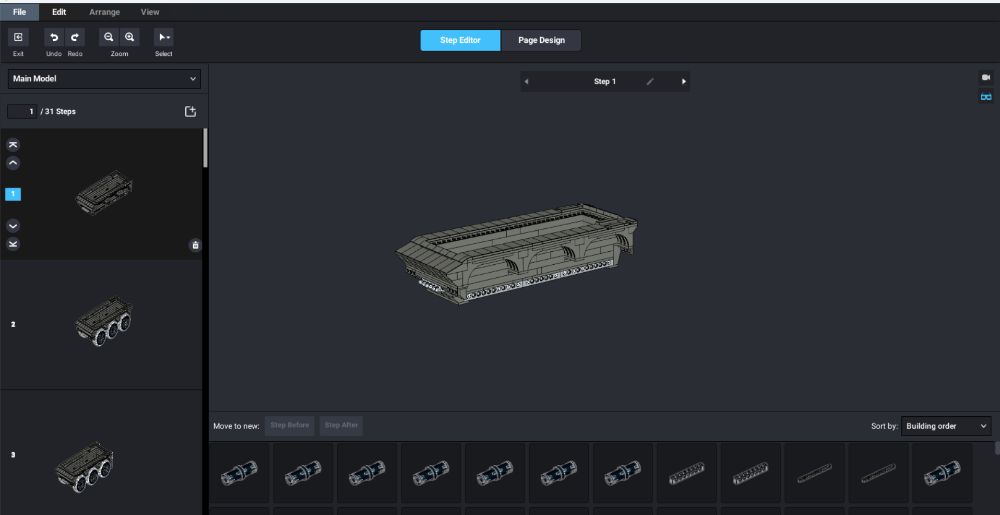Select the step 2 thumbnail
This screenshot has width=1000, height=515.
(x=104, y=321)
